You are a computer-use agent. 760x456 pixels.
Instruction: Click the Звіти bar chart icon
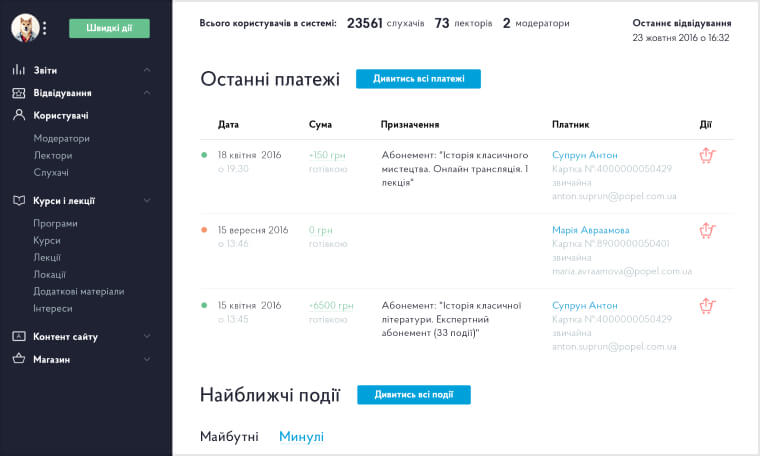[x=18, y=70]
